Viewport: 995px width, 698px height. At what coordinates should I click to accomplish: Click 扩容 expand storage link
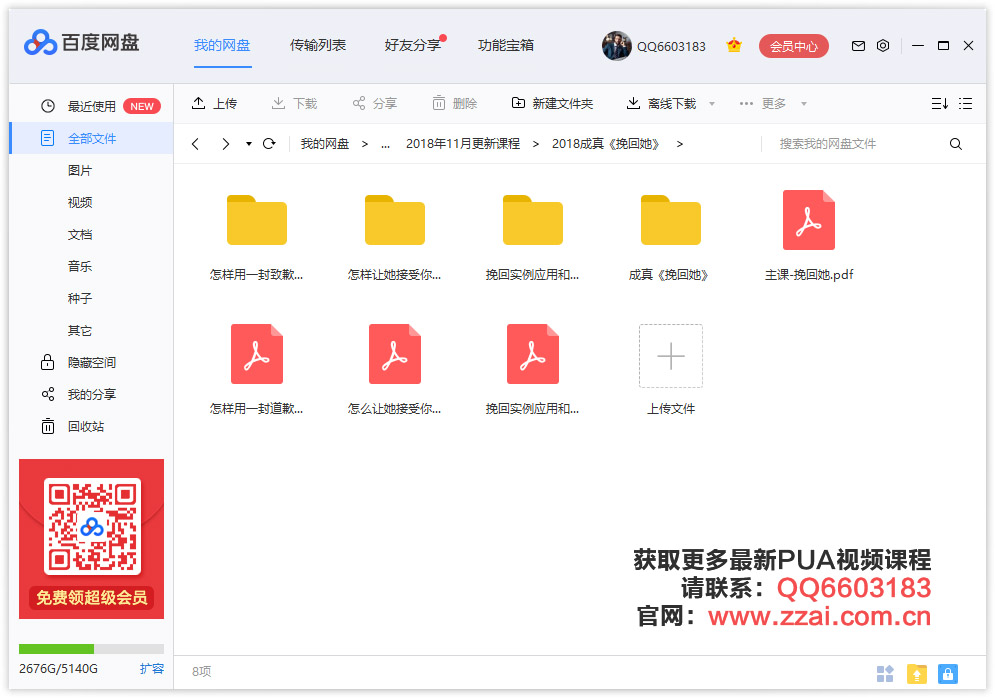152,668
